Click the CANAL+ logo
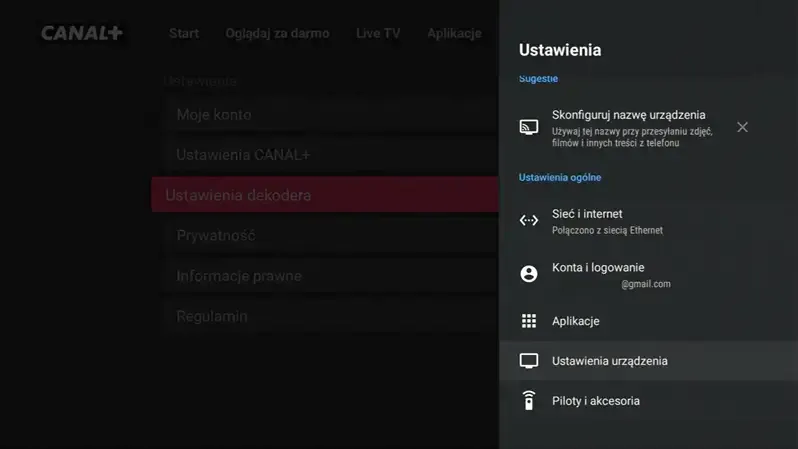 pyautogui.click(x=82, y=33)
